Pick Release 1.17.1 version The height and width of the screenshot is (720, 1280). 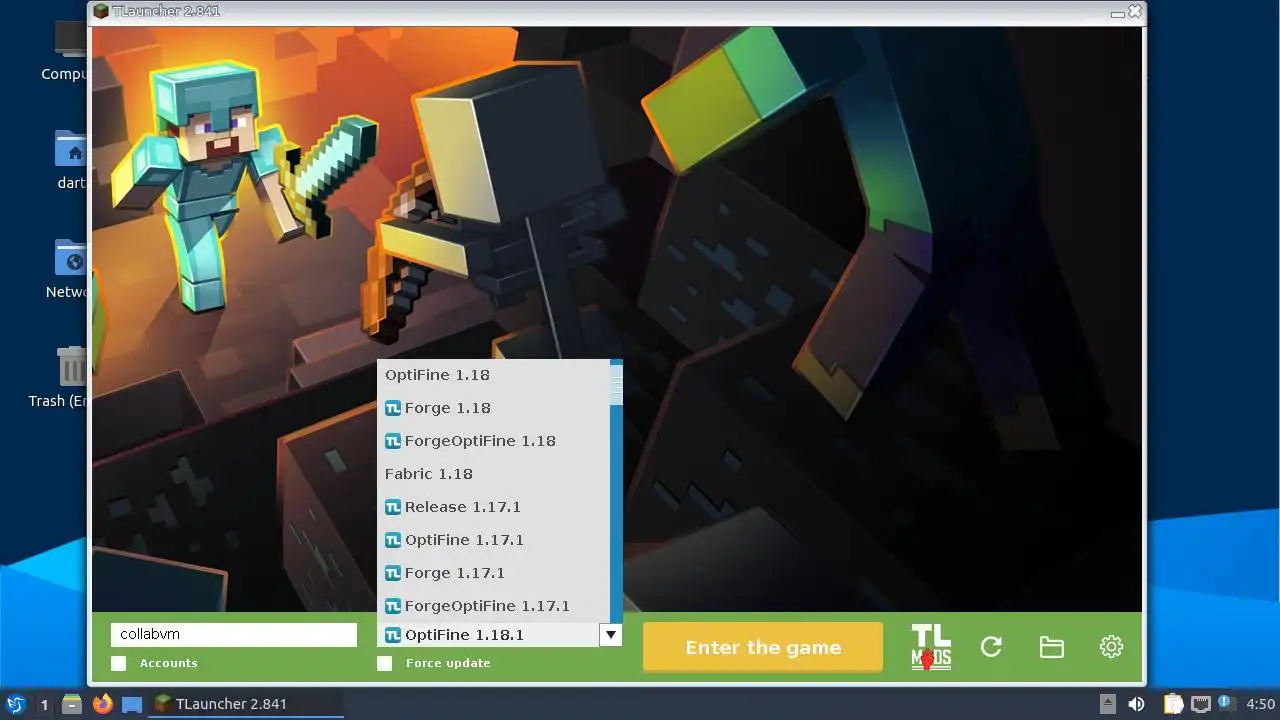click(493, 507)
